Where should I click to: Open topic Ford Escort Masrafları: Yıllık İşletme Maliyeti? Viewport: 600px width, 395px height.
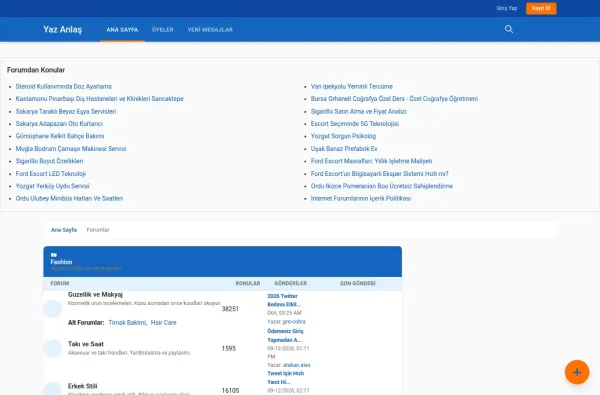point(371,161)
